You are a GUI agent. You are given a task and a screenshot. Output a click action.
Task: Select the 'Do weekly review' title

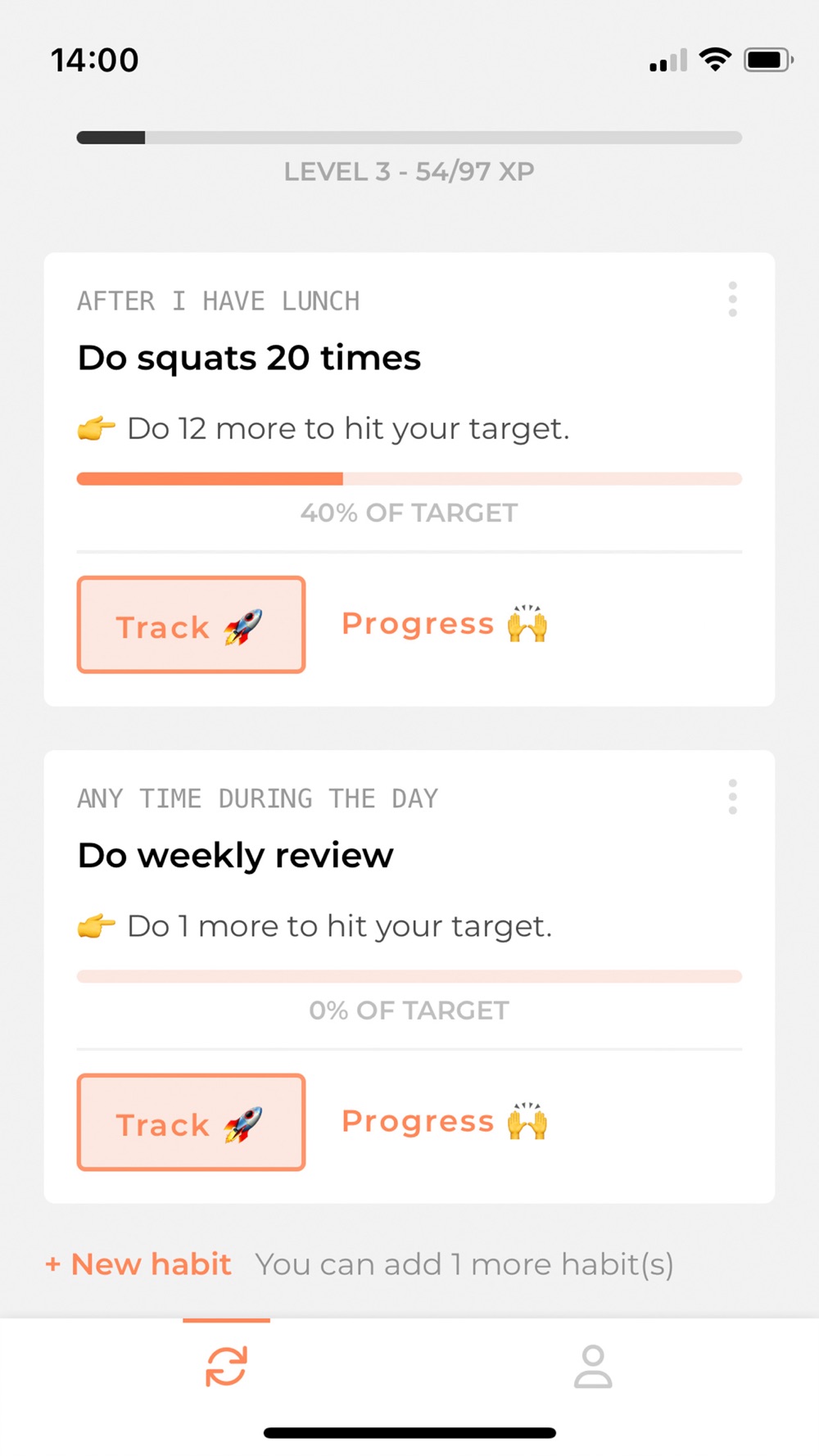click(x=236, y=856)
